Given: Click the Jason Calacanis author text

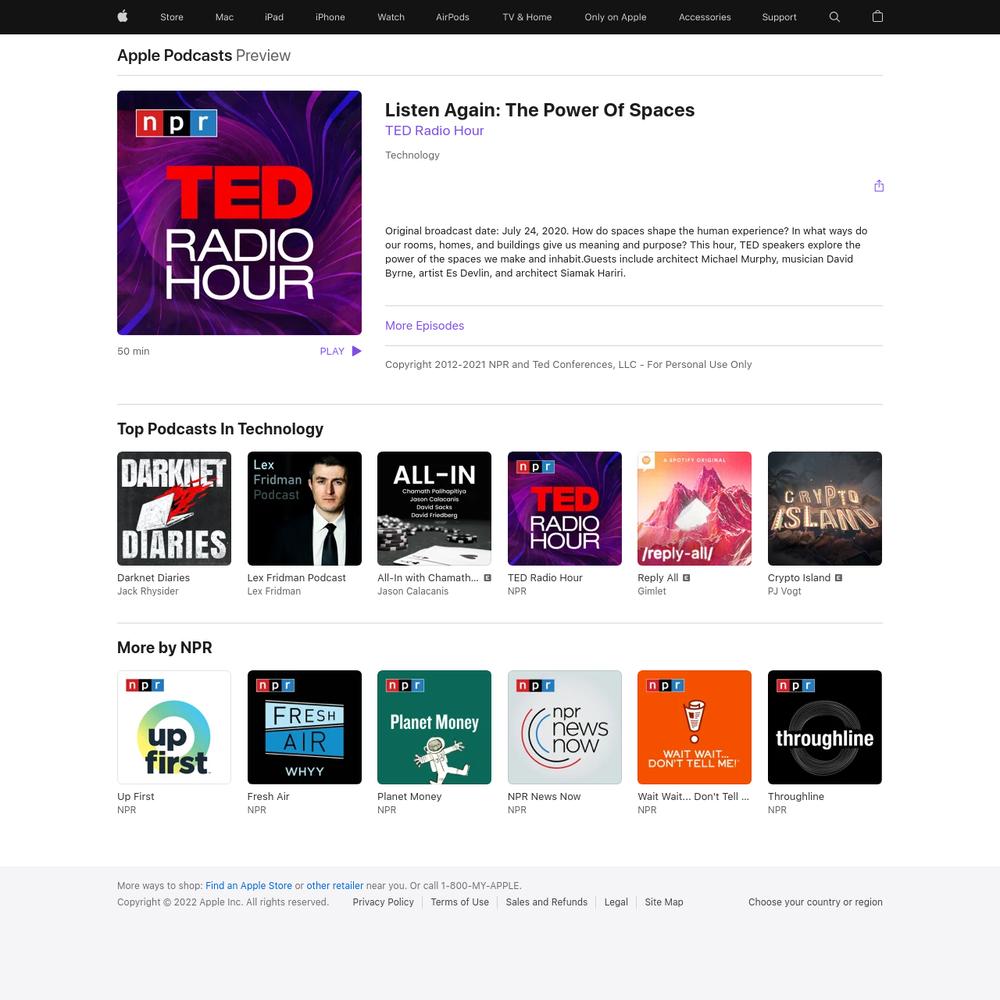Looking at the screenshot, I should pyautogui.click(x=413, y=591).
